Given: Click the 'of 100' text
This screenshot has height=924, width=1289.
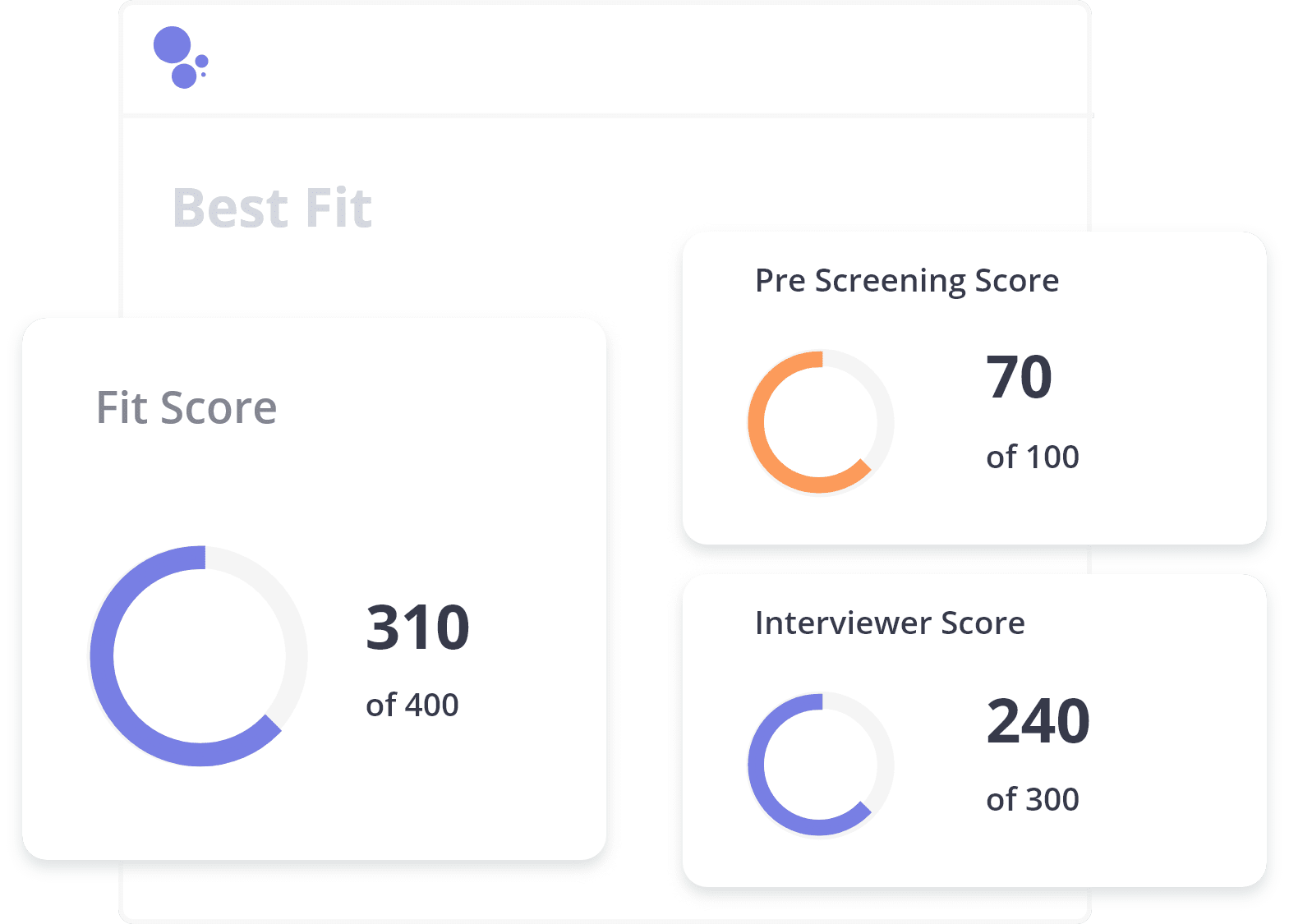Looking at the screenshot, I should pyautogui.click(x=1033, y=457).
